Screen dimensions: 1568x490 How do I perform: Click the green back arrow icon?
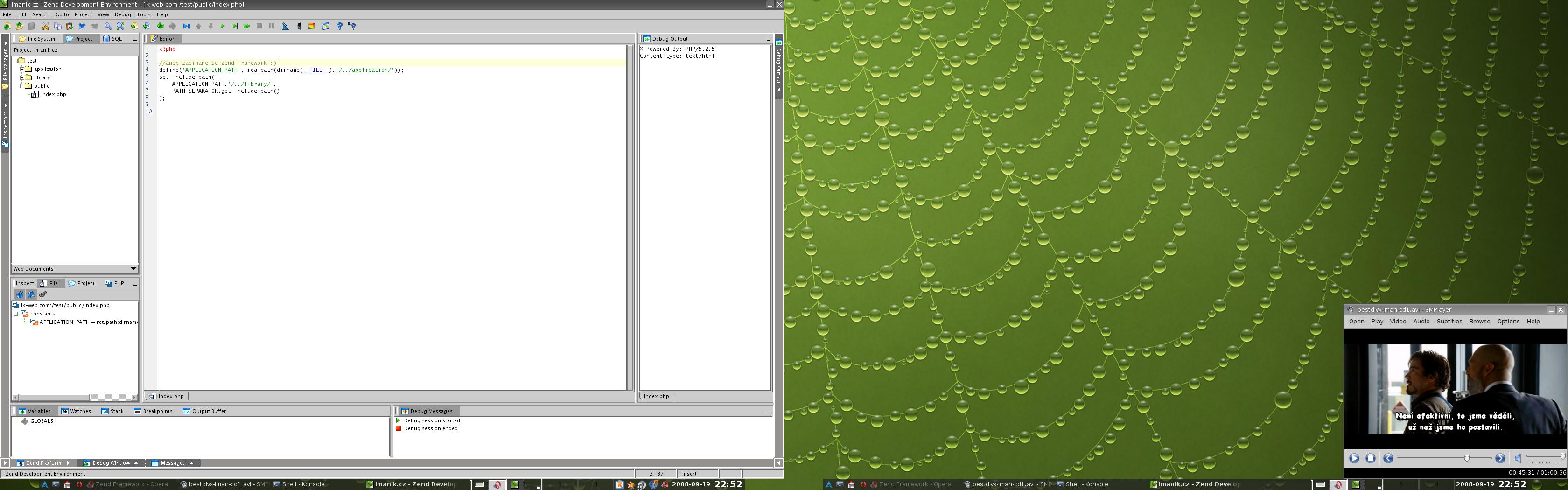point(160,26)
